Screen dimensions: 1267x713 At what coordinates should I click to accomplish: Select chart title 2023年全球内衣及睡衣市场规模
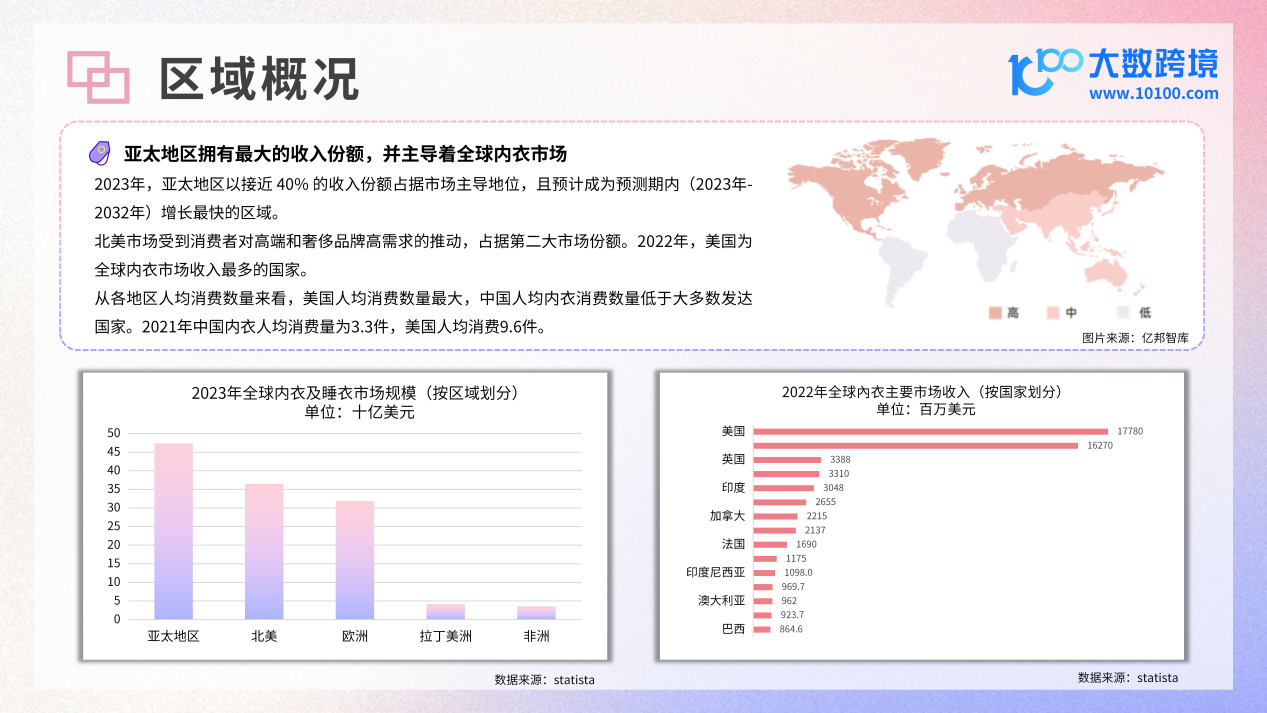pyautogui.click(x=355, y=392)
